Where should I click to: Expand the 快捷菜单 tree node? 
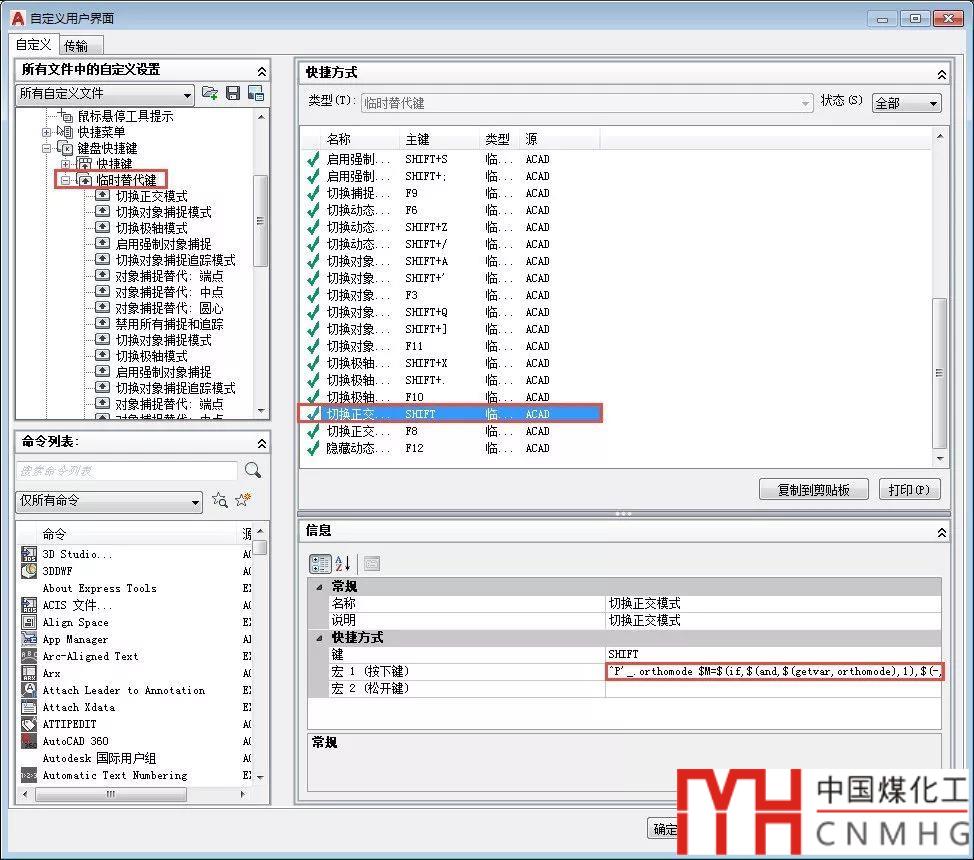tap(46, 132)
